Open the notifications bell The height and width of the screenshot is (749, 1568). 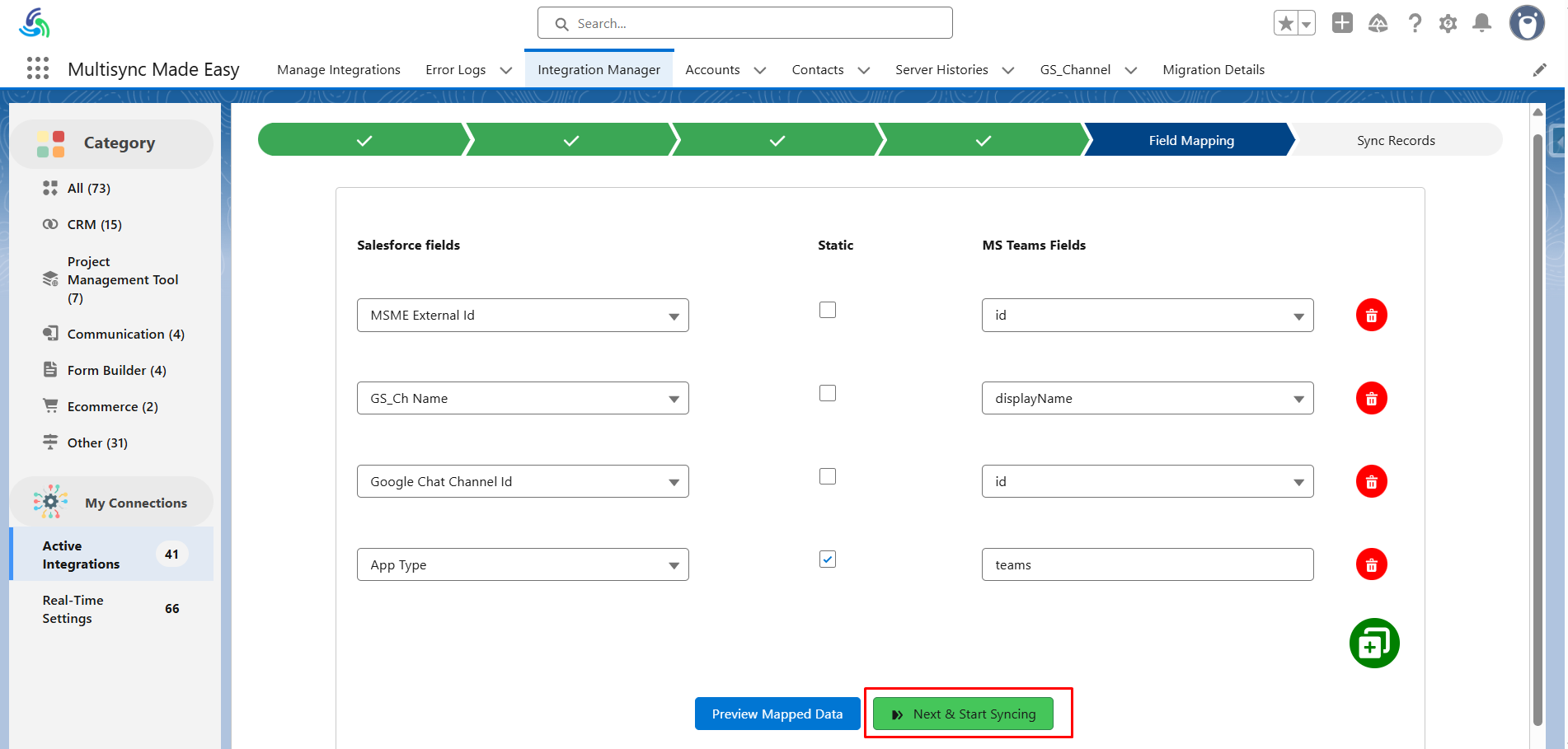point(1481,23)
